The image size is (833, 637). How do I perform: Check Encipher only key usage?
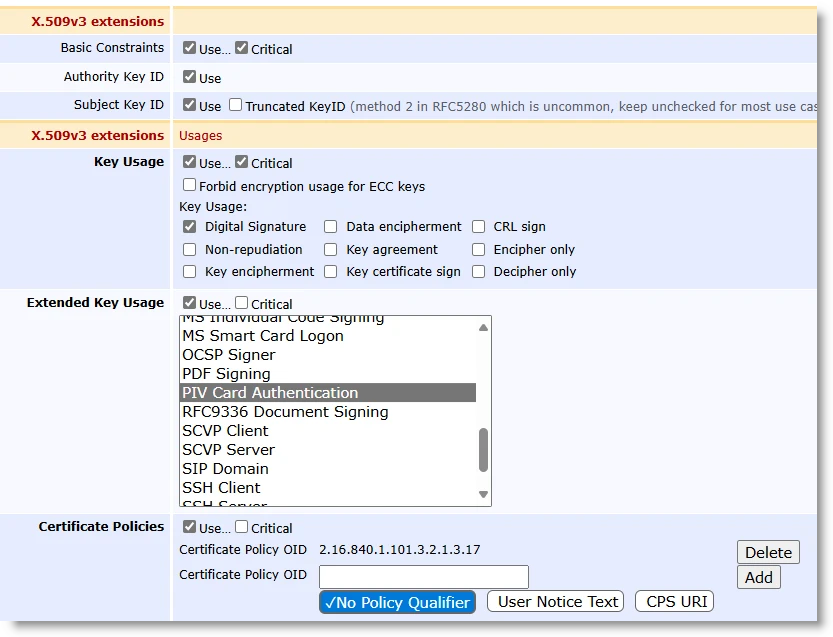point(478,250)
